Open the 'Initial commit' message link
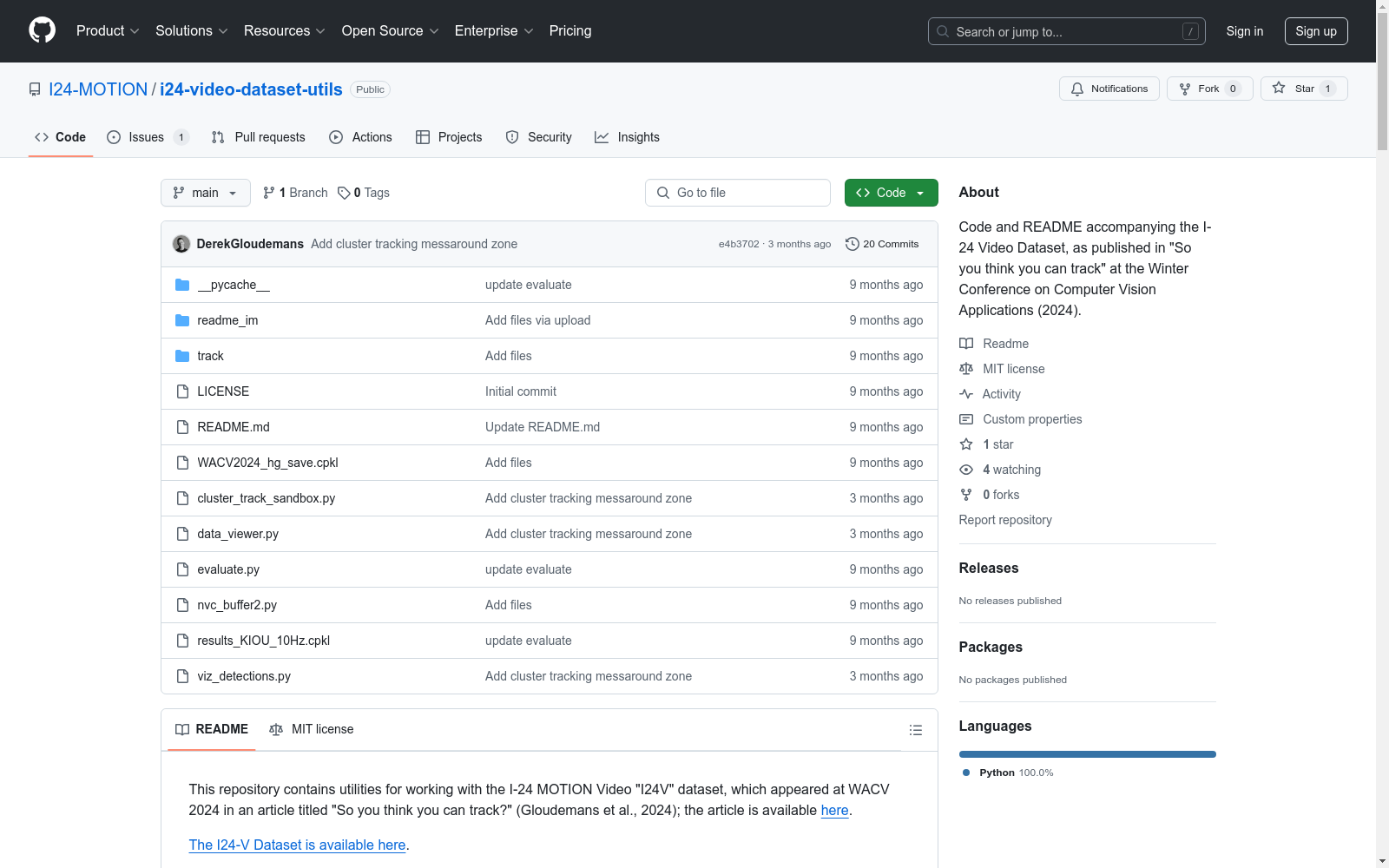The width and height of the screenshot is (1389, 868). point(521,391)
